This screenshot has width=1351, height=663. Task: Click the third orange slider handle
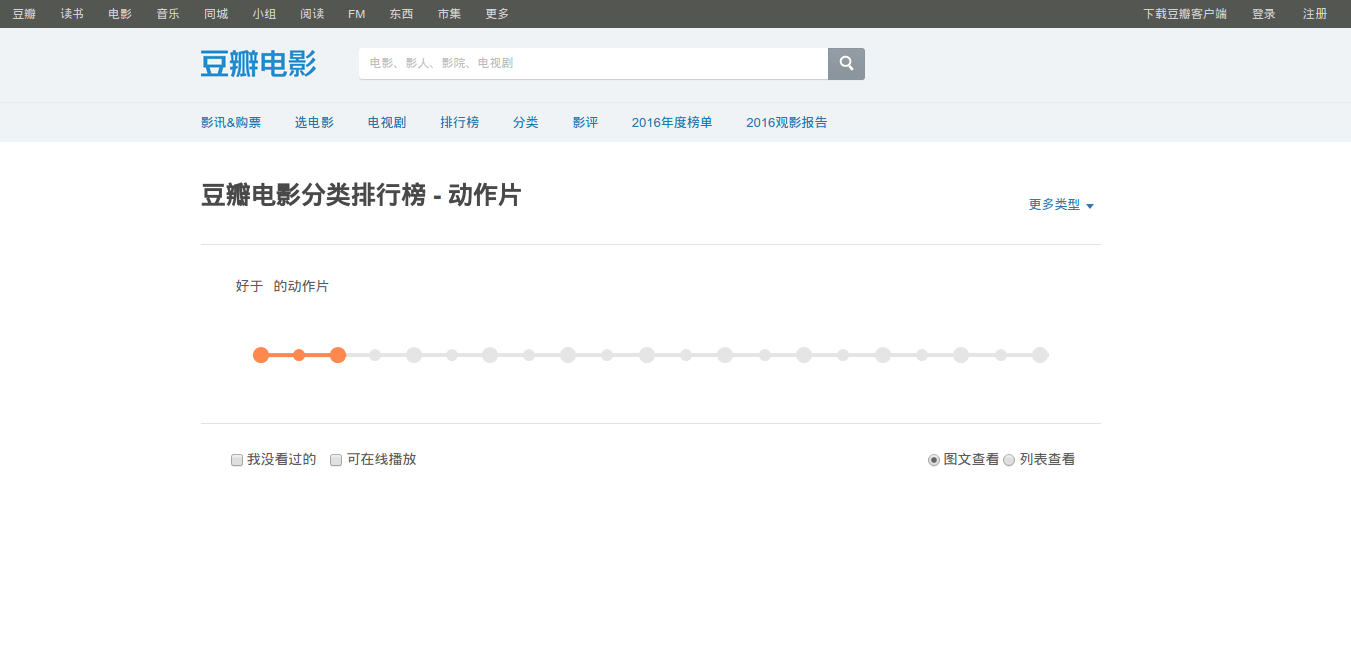tap(338, 355)
